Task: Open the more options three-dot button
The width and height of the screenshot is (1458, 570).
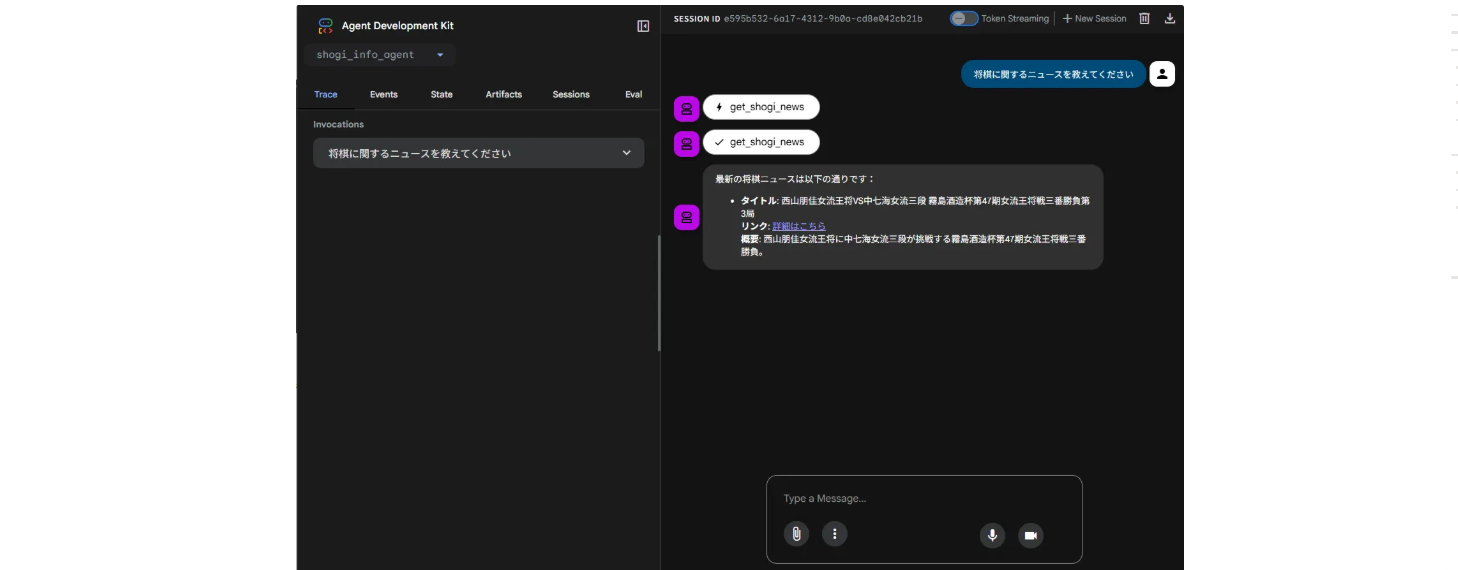Action: 834,534
